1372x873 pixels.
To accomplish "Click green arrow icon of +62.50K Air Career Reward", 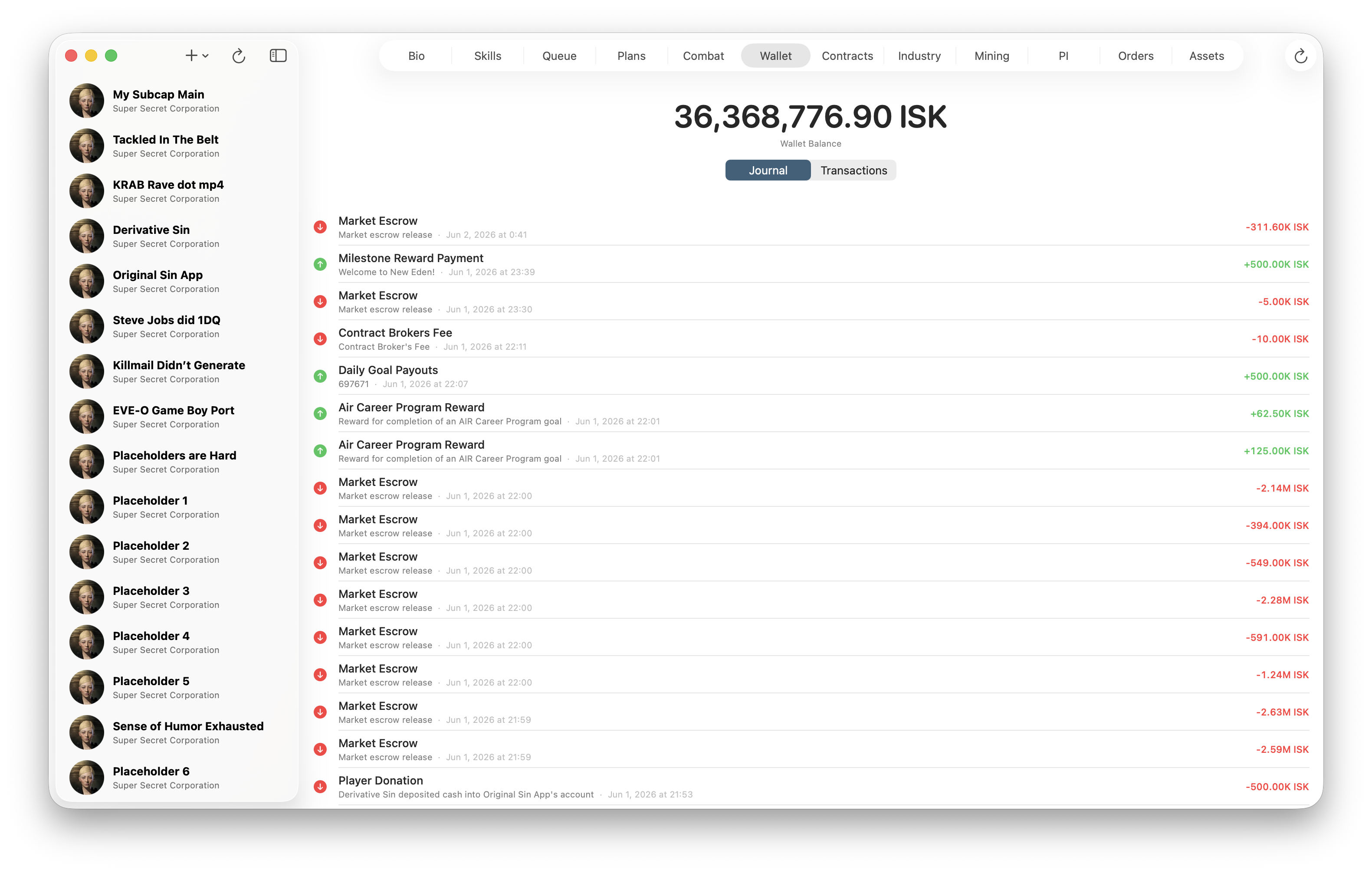I will click(320, 414).
